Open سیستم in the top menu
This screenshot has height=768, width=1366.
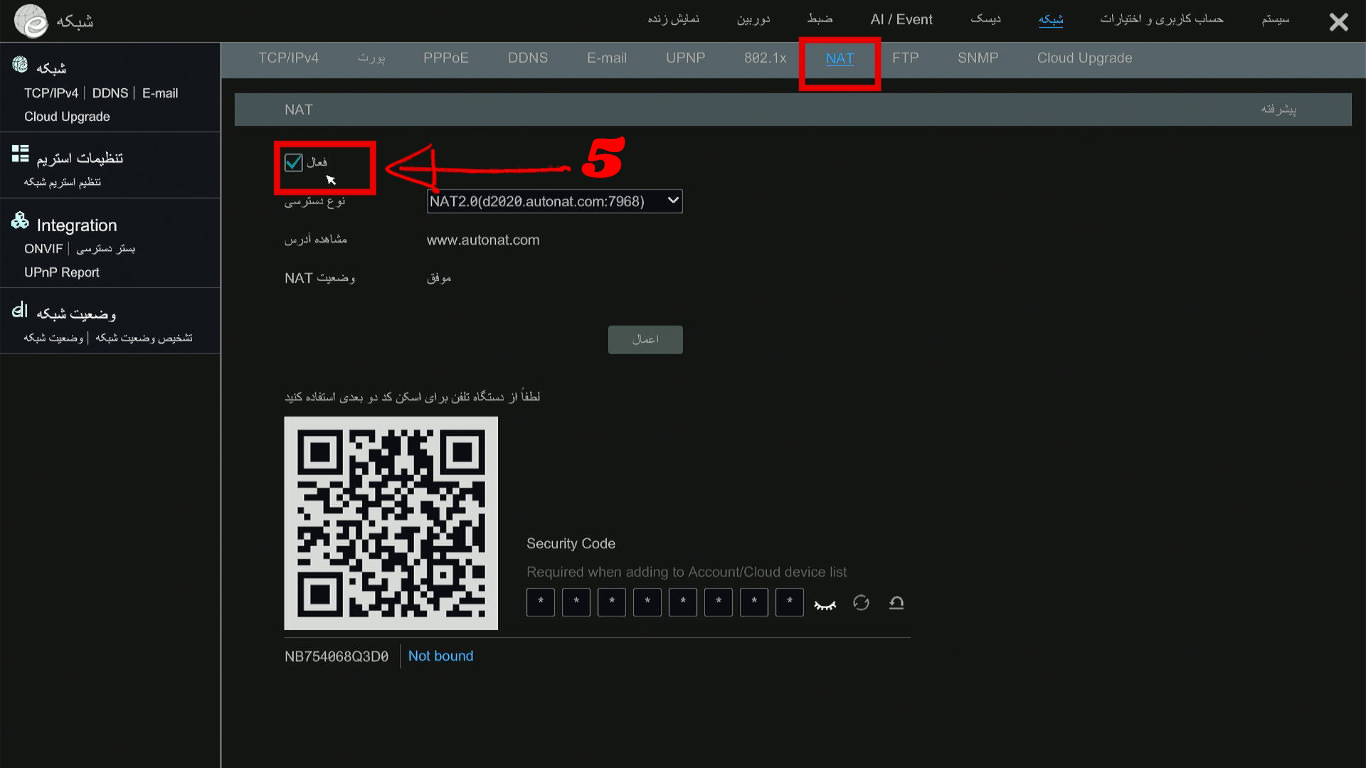coord(1276,19)
